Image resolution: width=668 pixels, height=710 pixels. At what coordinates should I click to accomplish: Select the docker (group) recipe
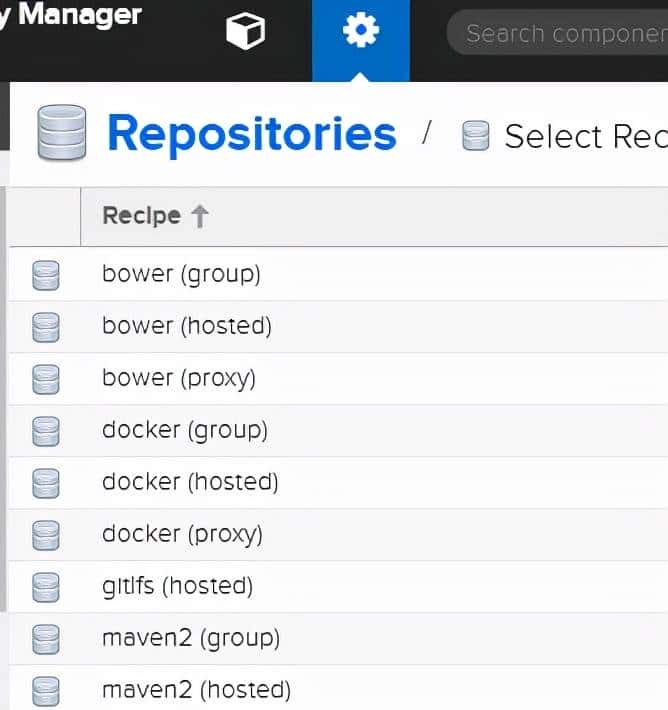pos(184,430)
